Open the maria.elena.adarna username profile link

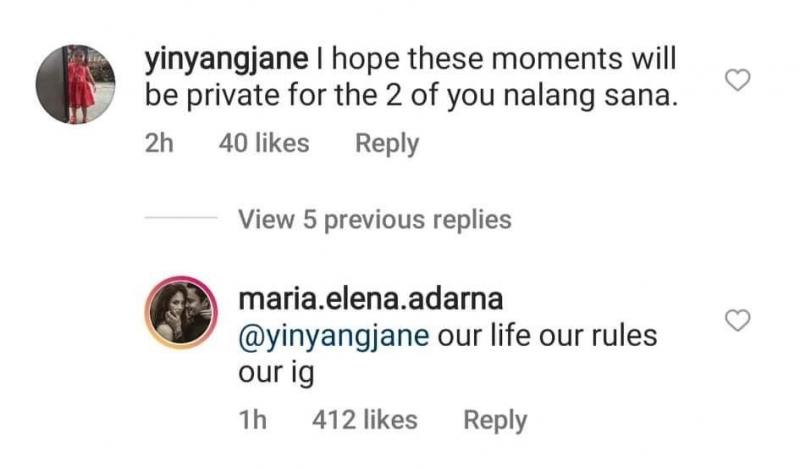click(x=368, y=299)
